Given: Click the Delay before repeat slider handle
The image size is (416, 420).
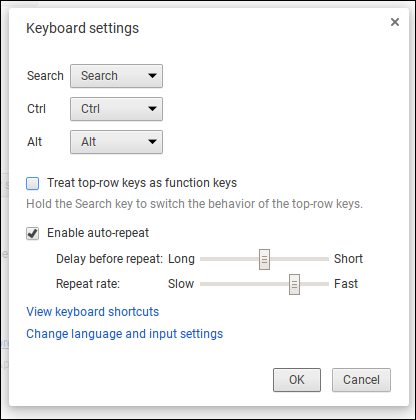Looking at the screenshot, I should click(x=264, y=259).
